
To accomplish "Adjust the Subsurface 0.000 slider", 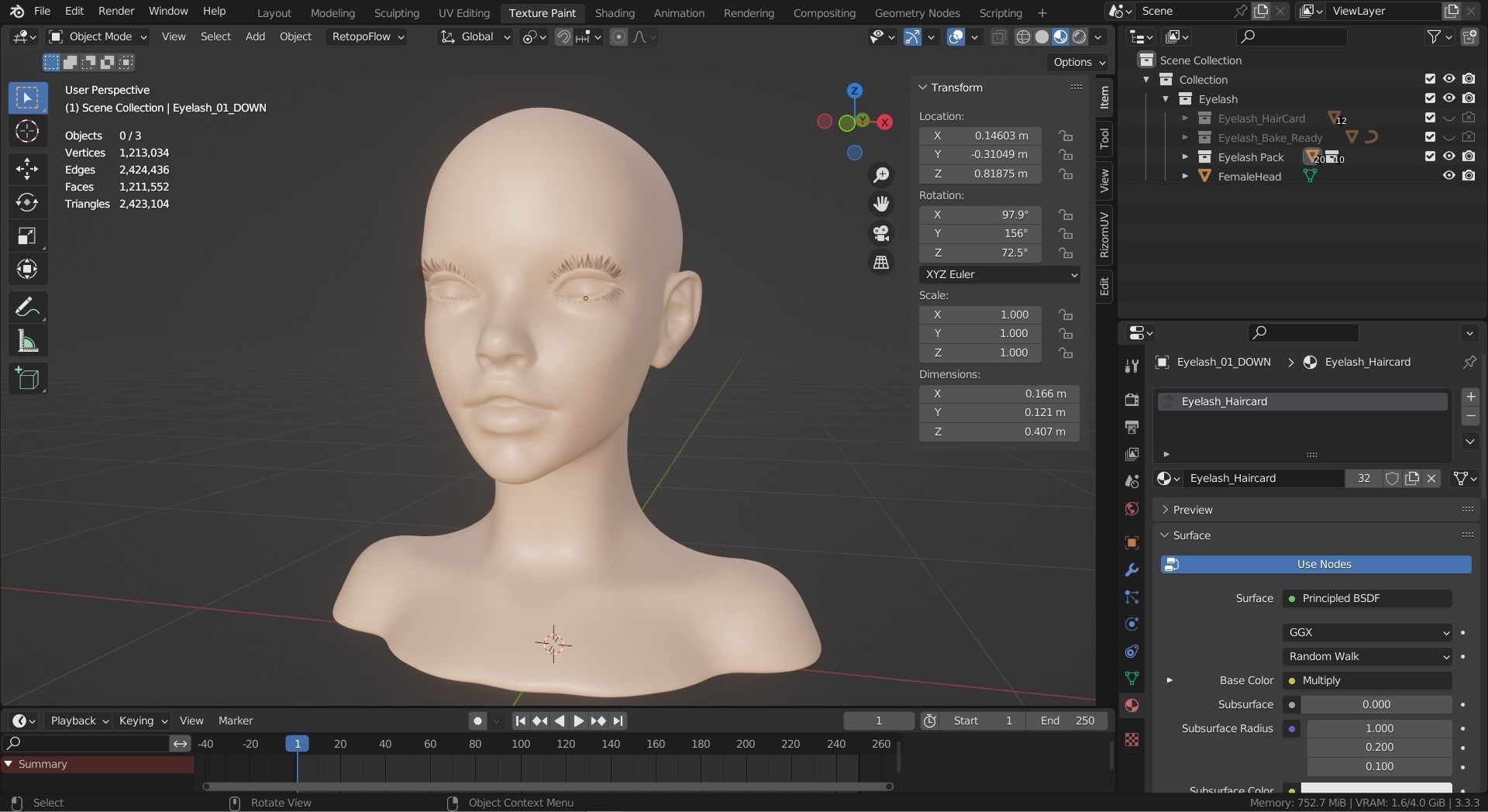I will click(1376, 704).
